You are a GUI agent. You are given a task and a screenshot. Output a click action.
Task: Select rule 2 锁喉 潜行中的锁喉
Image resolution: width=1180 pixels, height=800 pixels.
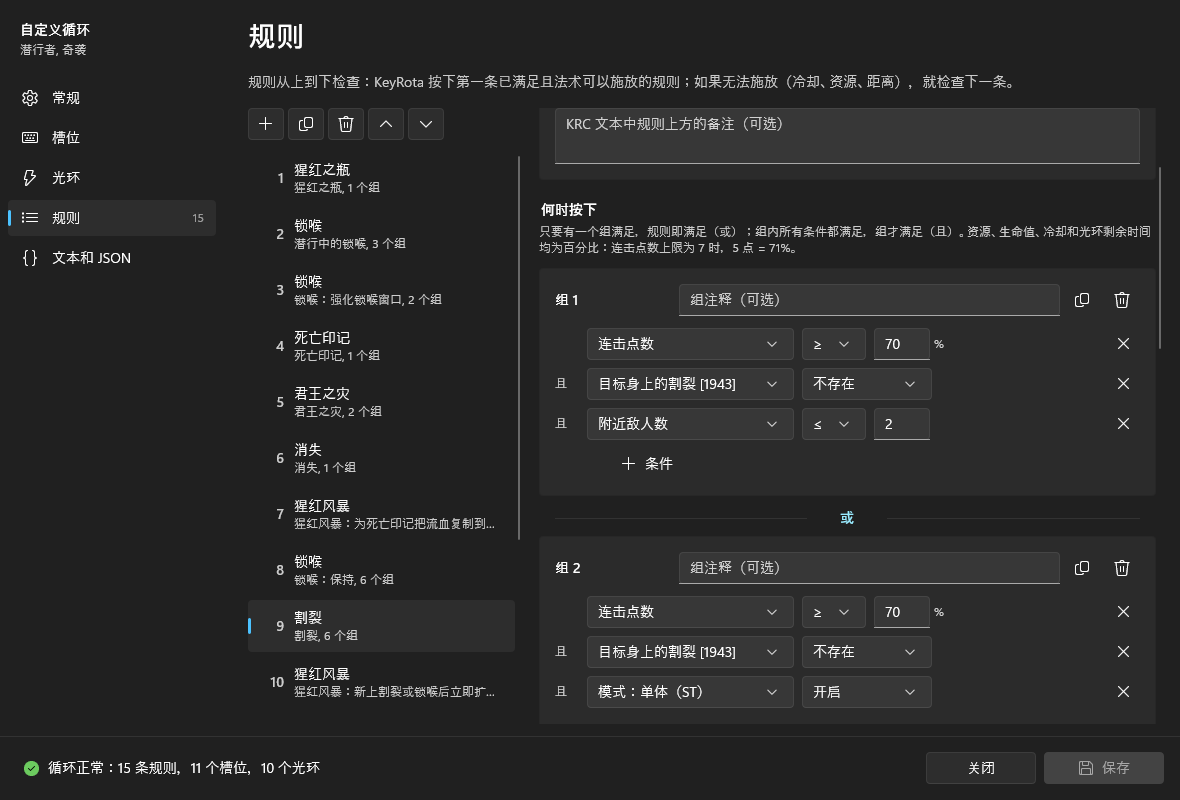[x=382, y=234]
